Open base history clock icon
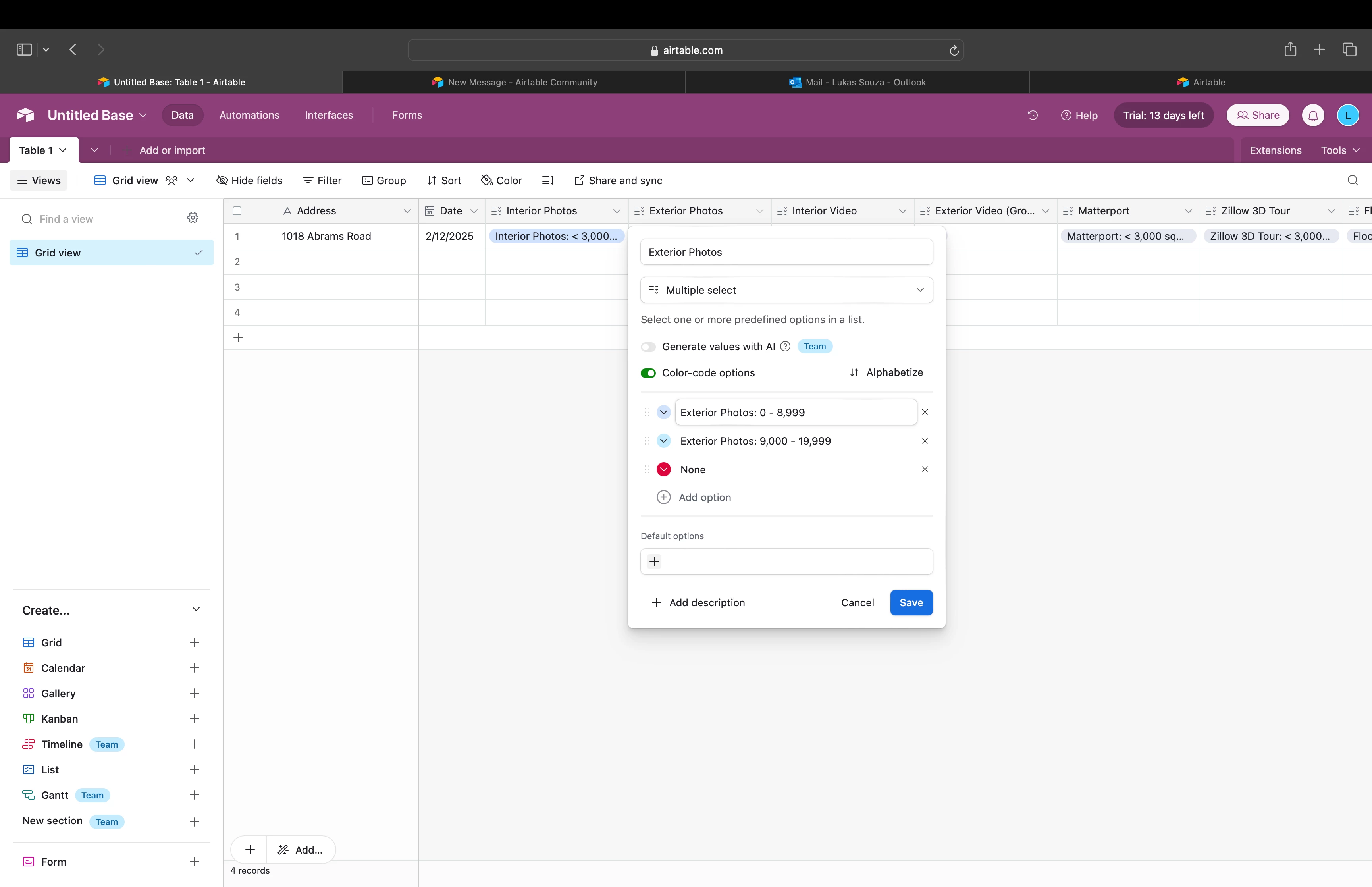Screen dimensions: 1372x887 pos(1032,115)
